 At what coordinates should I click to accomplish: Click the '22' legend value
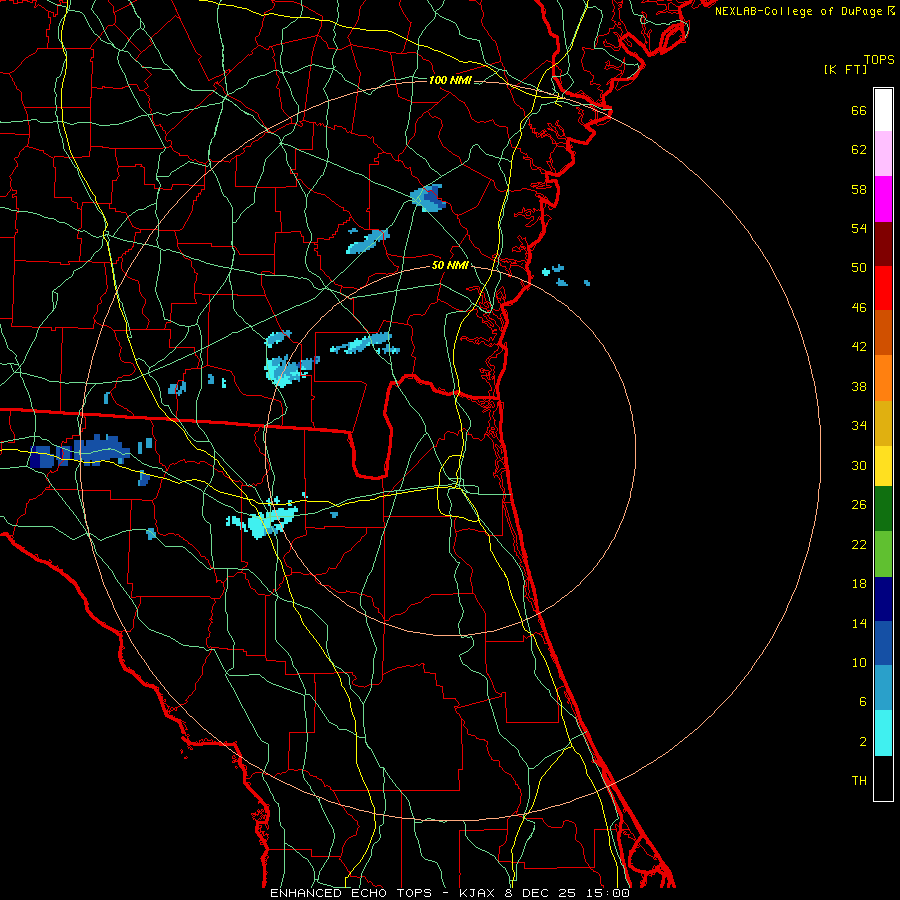pyautogui.click(x=859, y=545)
